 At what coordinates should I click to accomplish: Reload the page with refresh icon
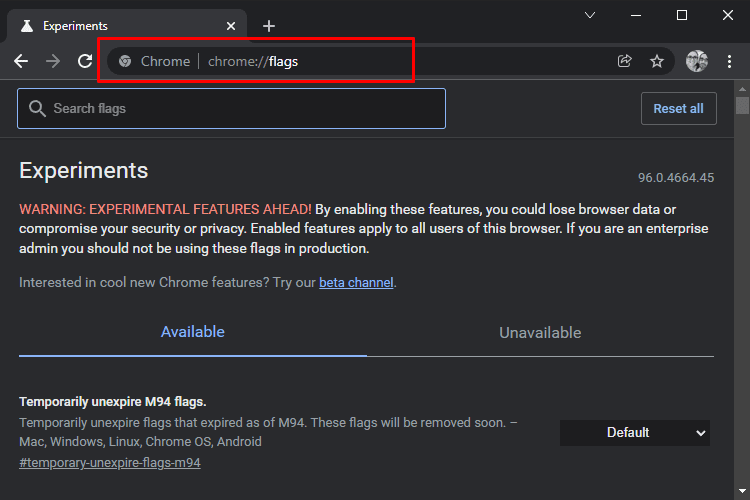click(x=85, y=61)
